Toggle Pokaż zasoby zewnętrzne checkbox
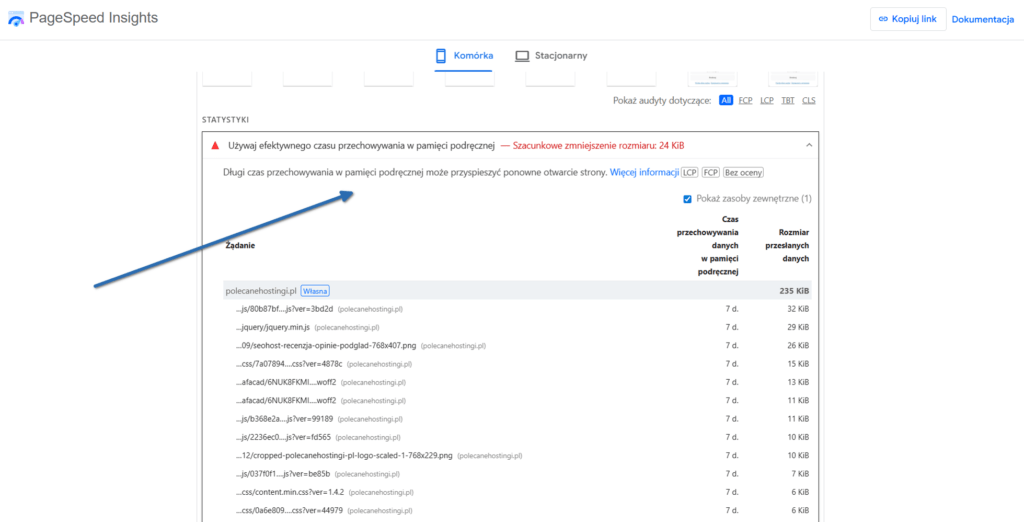The image size is (1024, 522). point(687,199)
